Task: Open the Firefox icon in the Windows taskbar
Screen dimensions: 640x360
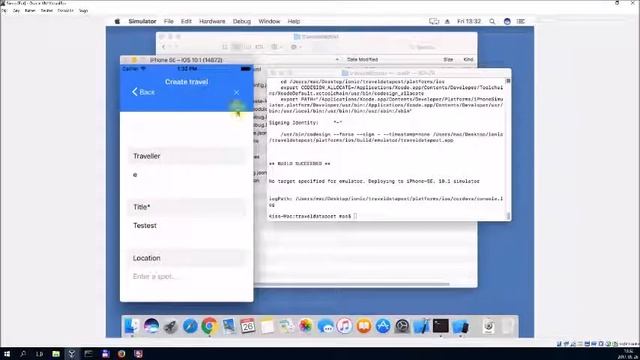Action: tap(121, 354)
